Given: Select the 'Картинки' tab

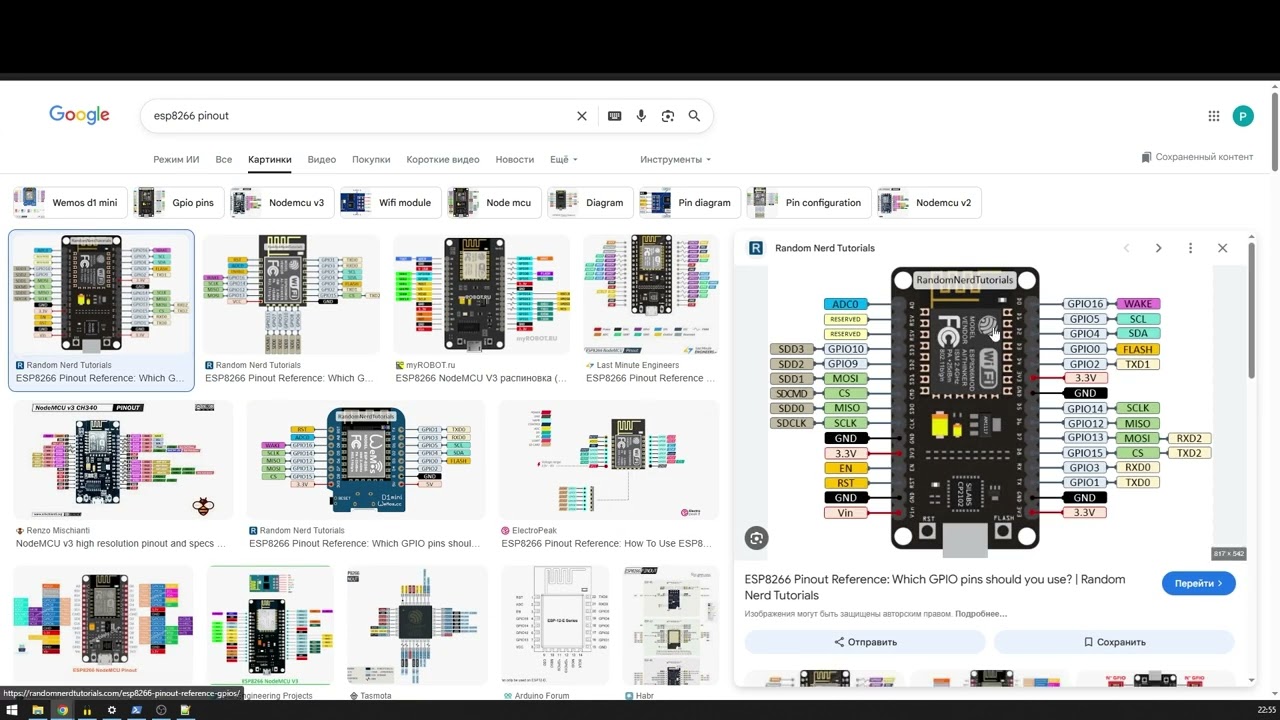Looking at the screenshot, I should [270, 159].
